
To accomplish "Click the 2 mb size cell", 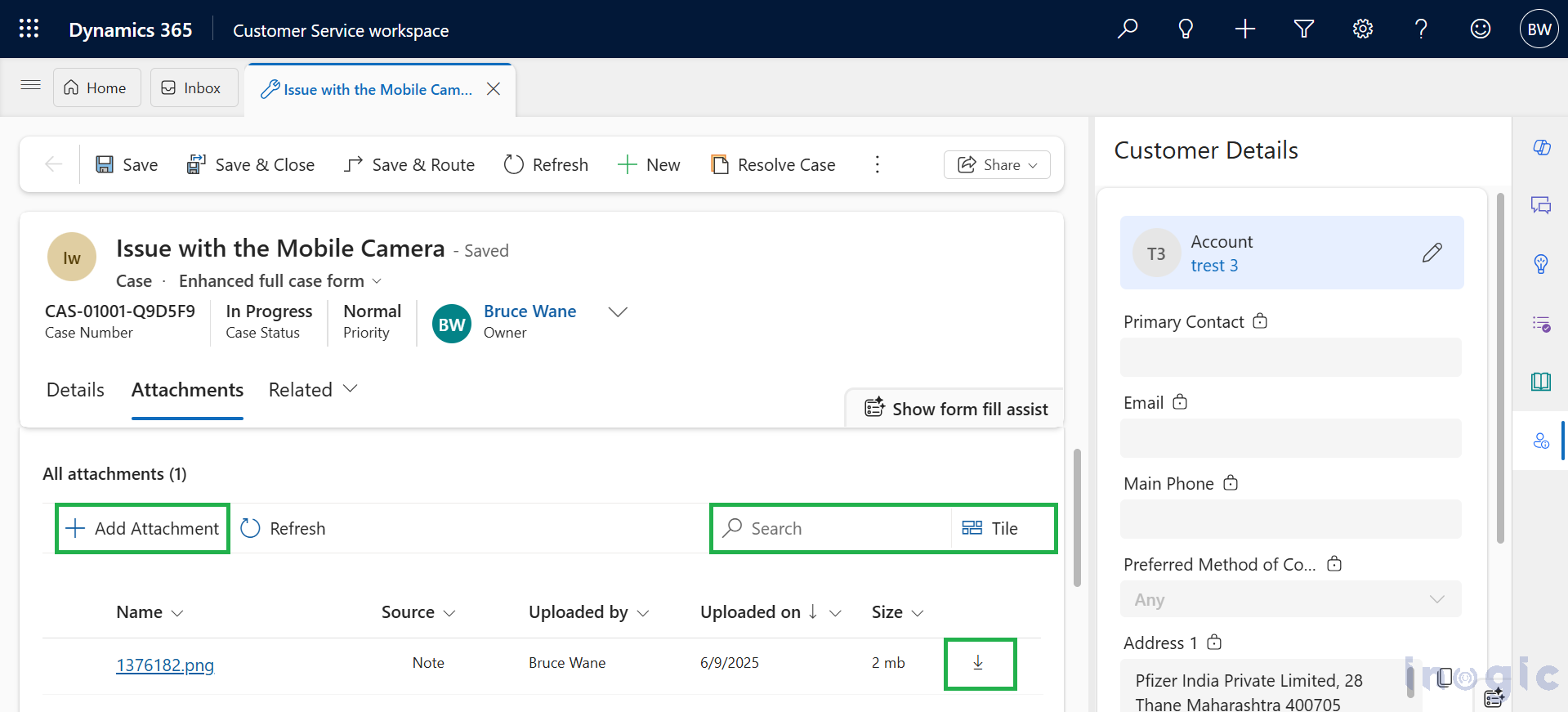I will 888,663.
